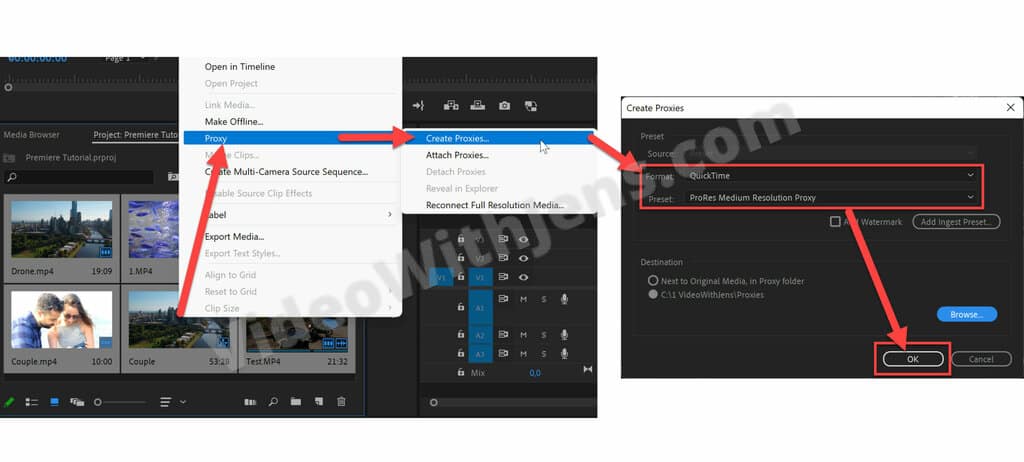The width and height of the screenshot is (1024, 462).
Task: Select Attach Proxies... in the submenu
Action: click(457, 155)
